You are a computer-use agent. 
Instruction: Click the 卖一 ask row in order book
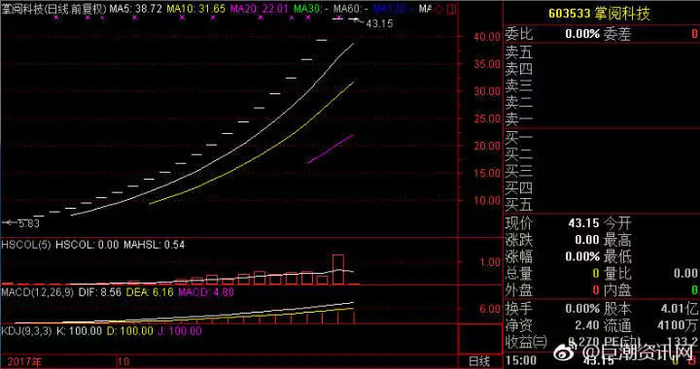601,119
